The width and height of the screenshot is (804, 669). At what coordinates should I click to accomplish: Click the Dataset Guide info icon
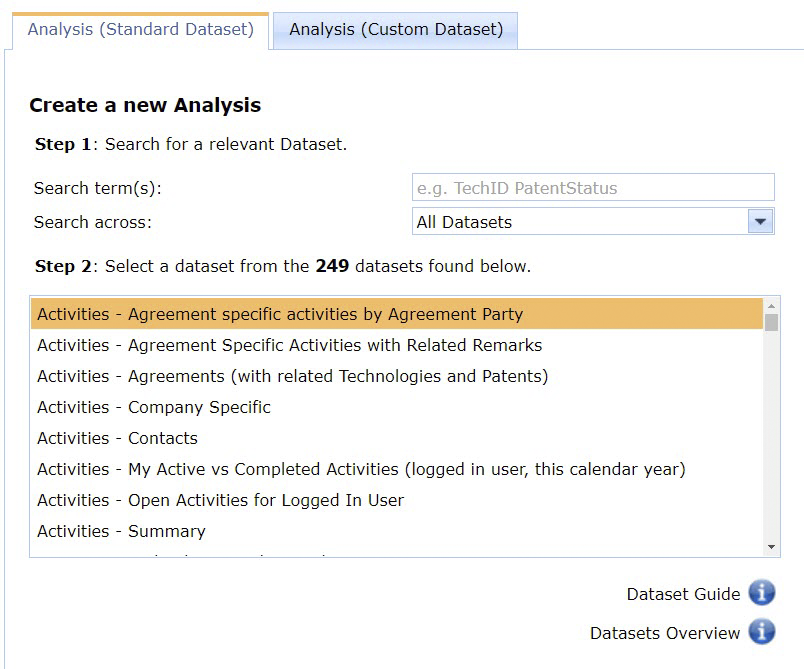pos(762,593)
